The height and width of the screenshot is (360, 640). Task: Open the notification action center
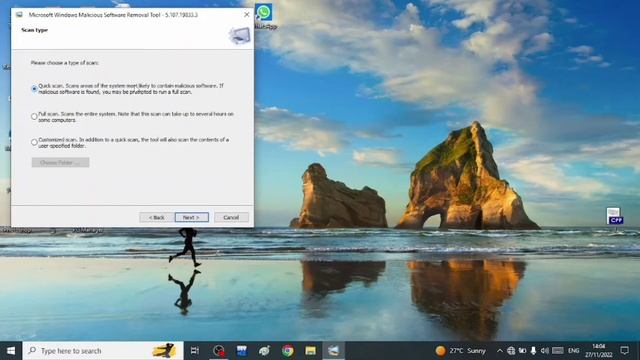(x=624, y=351)
